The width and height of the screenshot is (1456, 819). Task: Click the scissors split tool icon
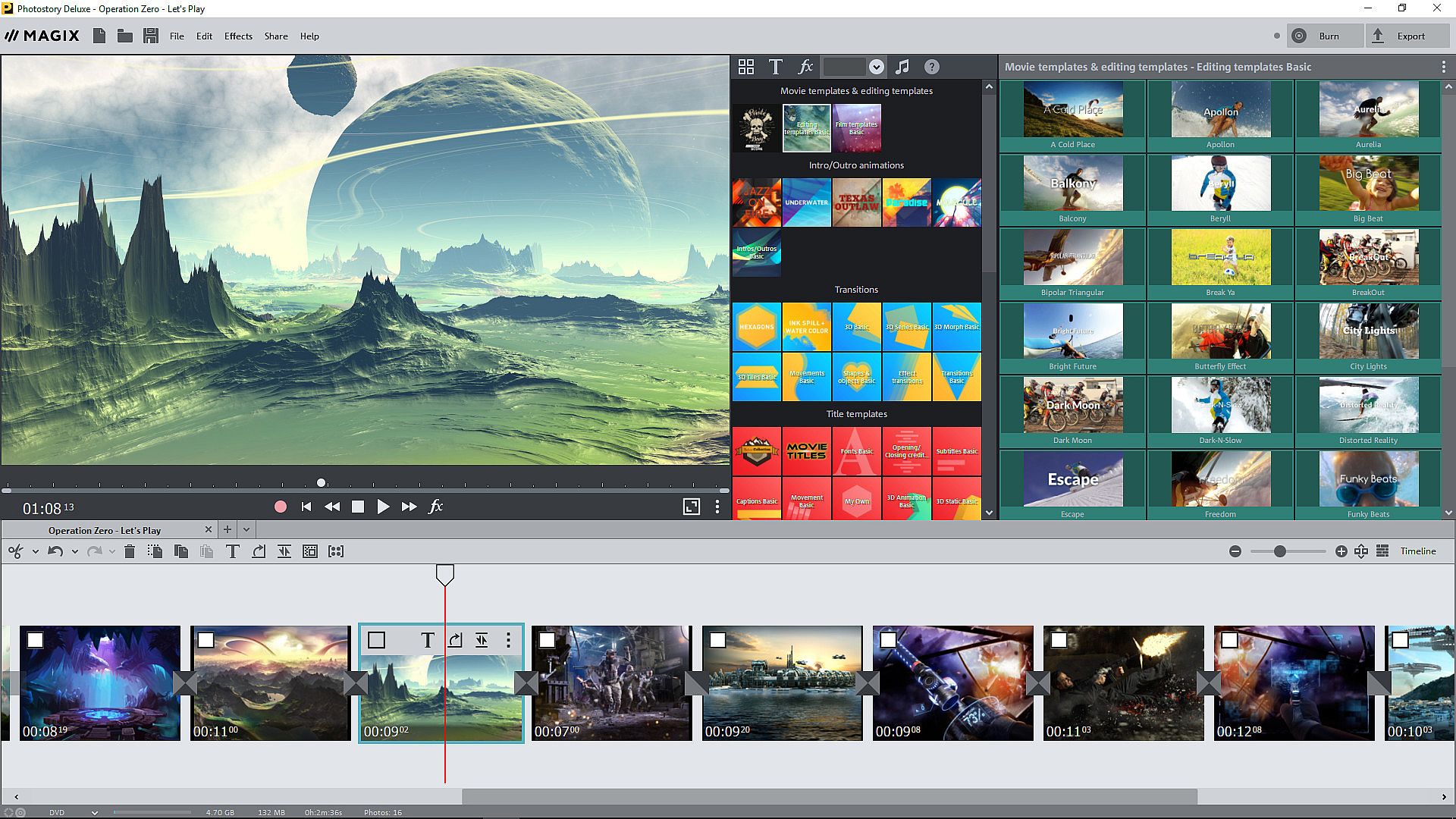pos(15,551)
